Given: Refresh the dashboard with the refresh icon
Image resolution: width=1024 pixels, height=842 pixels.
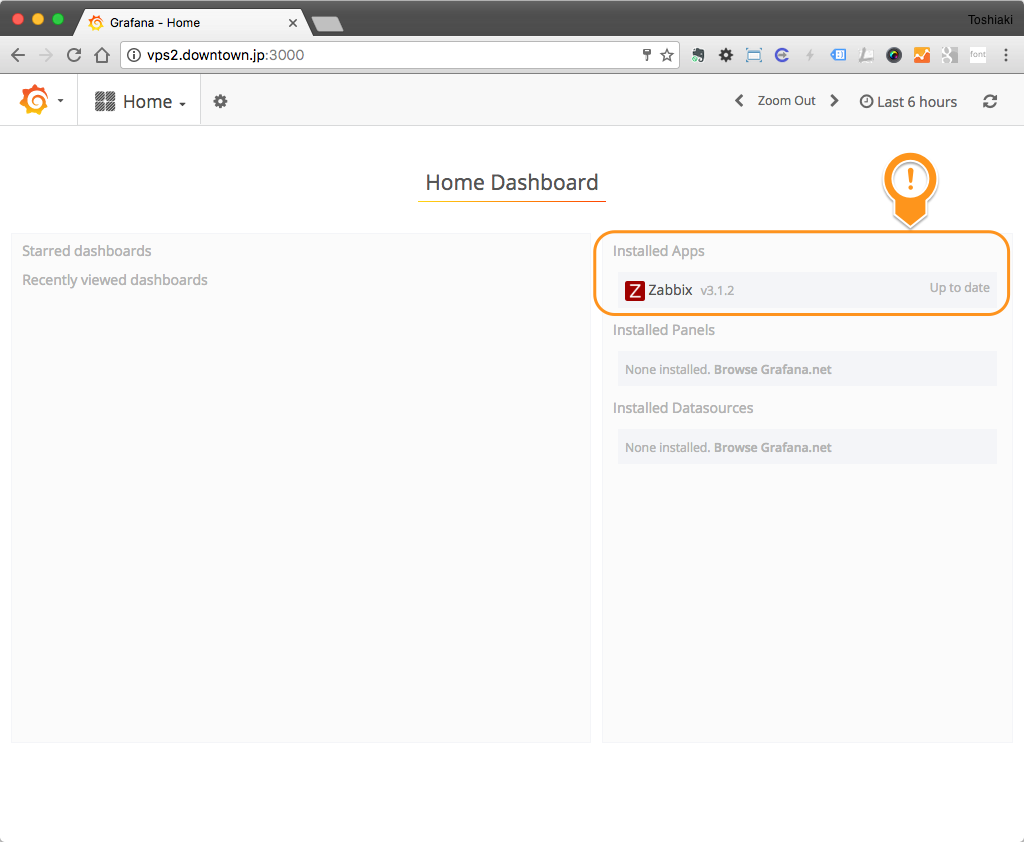Looking at the screenshot, I should coord(990,101).
